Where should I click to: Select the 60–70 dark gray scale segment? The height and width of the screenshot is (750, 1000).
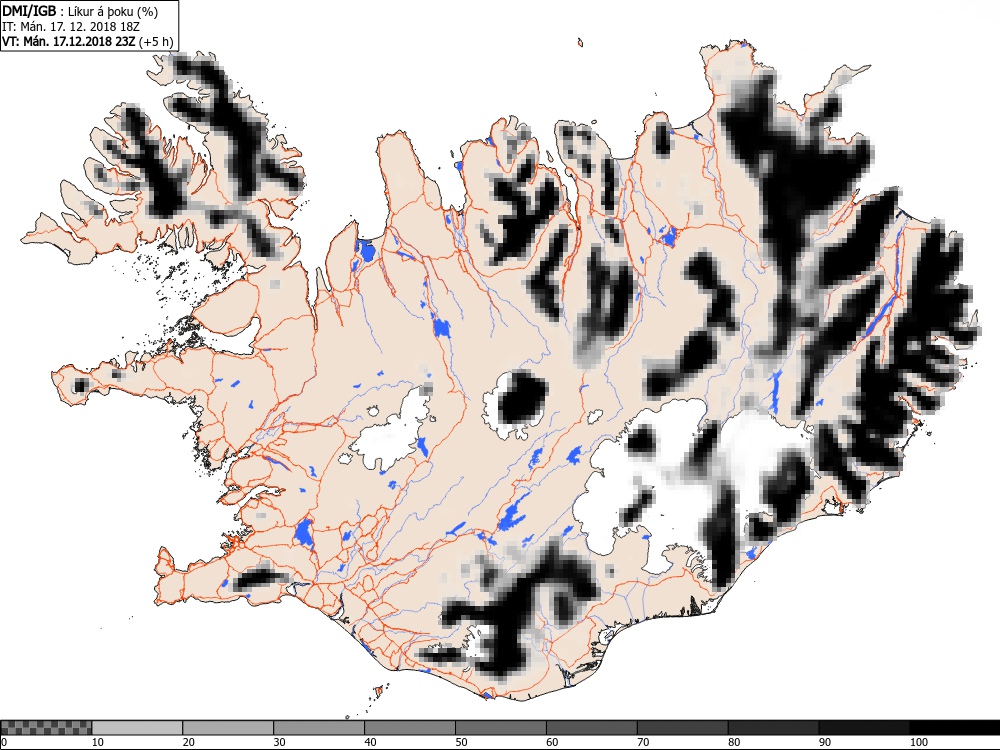(591, 728)
